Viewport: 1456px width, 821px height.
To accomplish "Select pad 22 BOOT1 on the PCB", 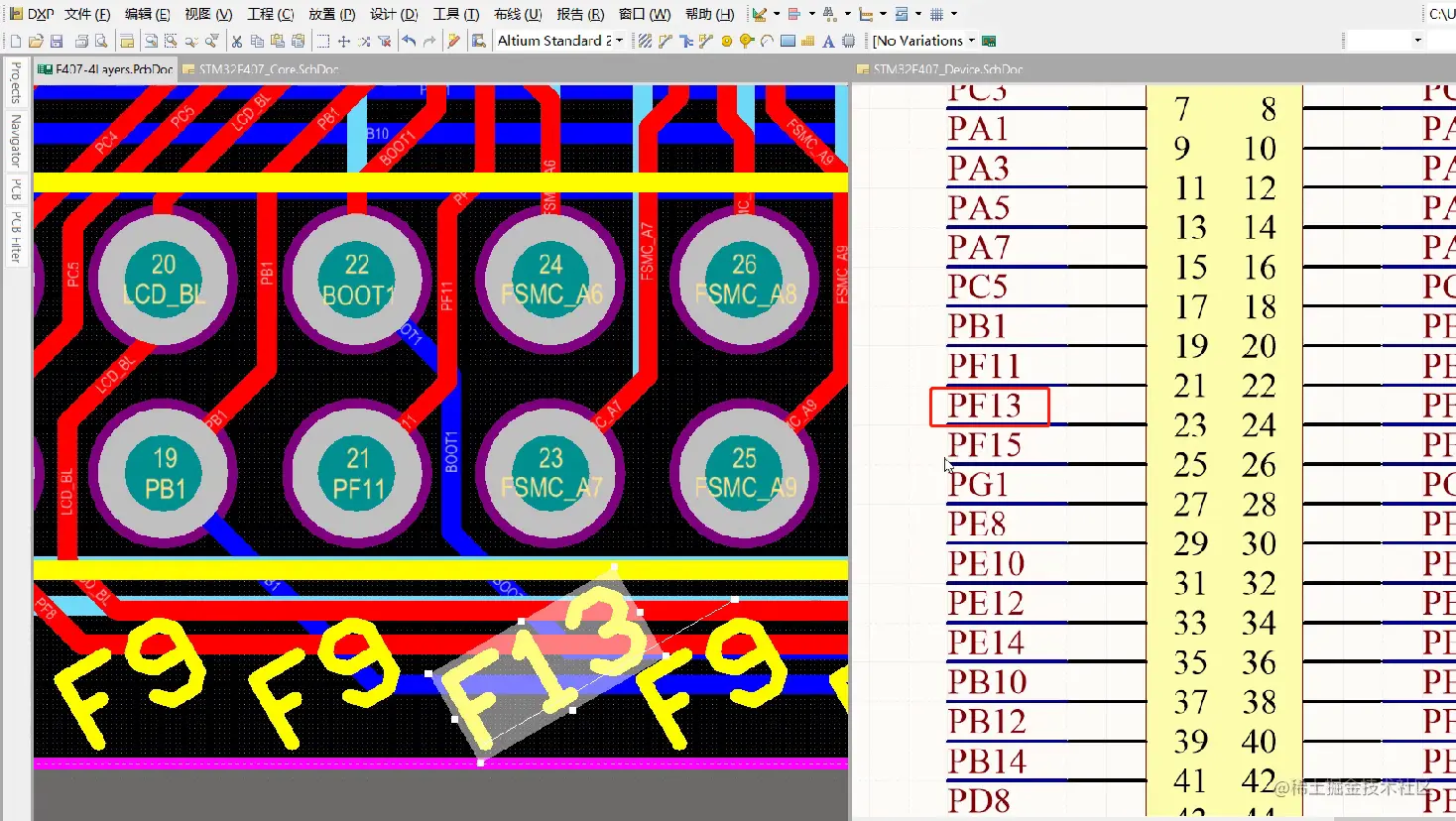I will (x=357, y=280).
